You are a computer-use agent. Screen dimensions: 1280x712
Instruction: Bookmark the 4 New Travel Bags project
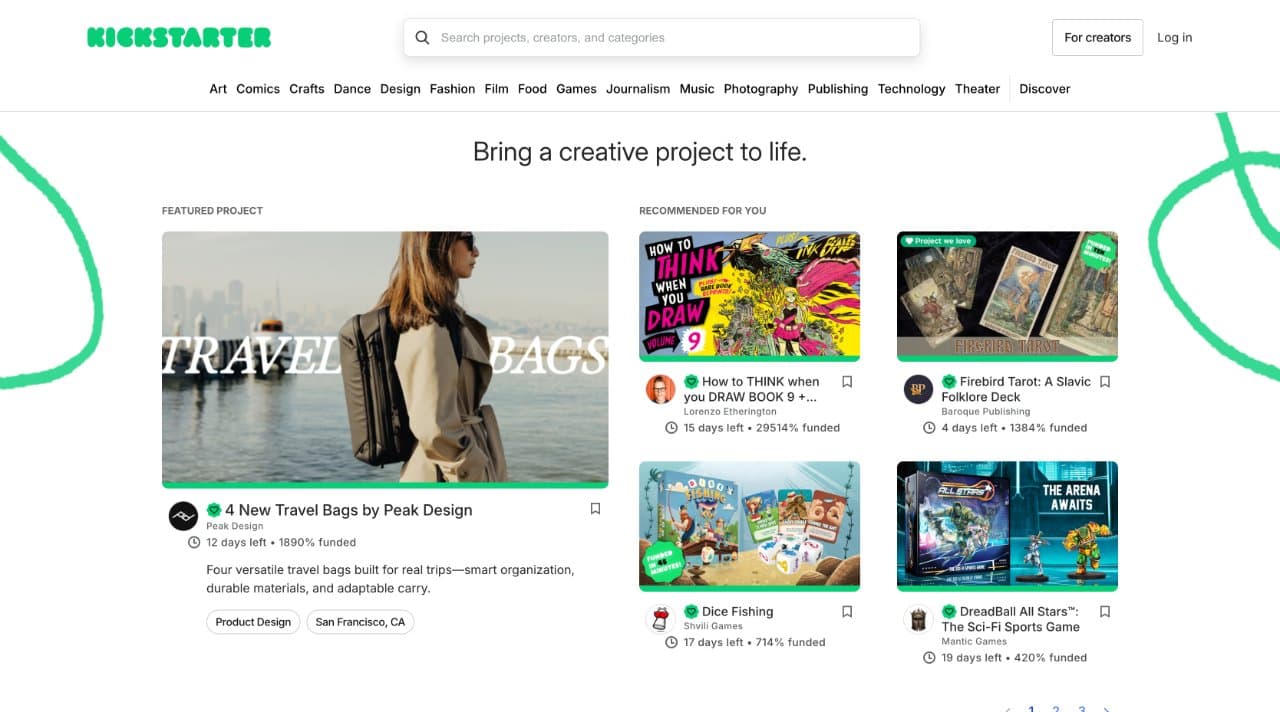[x=595, y=509]
